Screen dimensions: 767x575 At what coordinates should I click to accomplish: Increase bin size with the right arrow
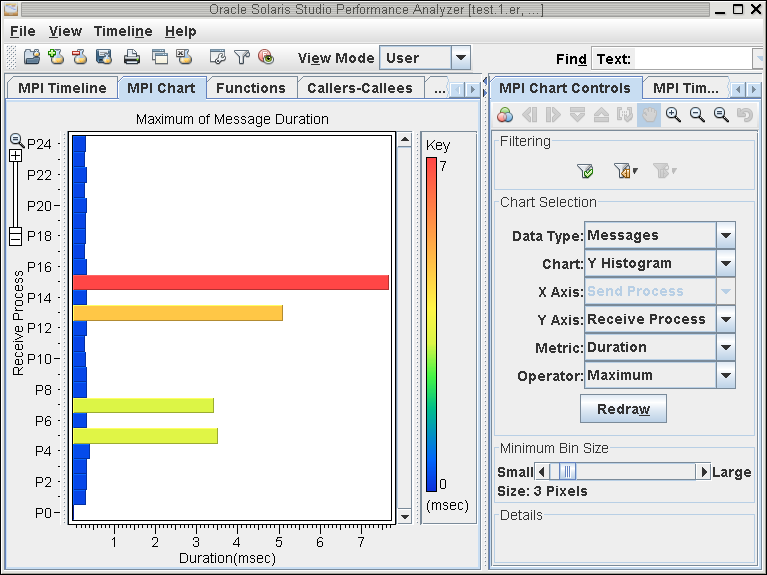pyautogui.click(x=703, y=472)
